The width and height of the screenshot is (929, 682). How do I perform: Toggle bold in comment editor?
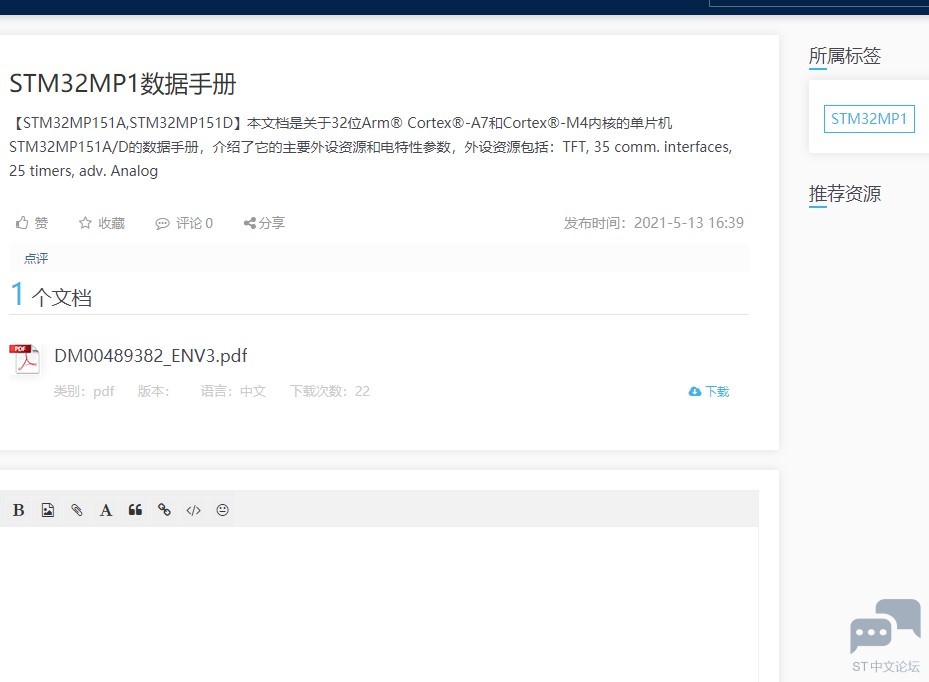click(18, 510)
